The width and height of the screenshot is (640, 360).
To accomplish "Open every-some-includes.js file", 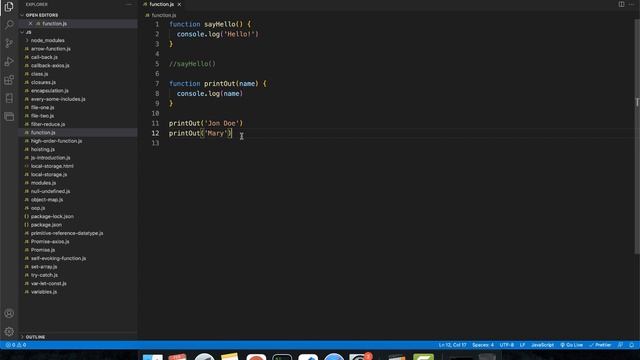I will (58, 99).
